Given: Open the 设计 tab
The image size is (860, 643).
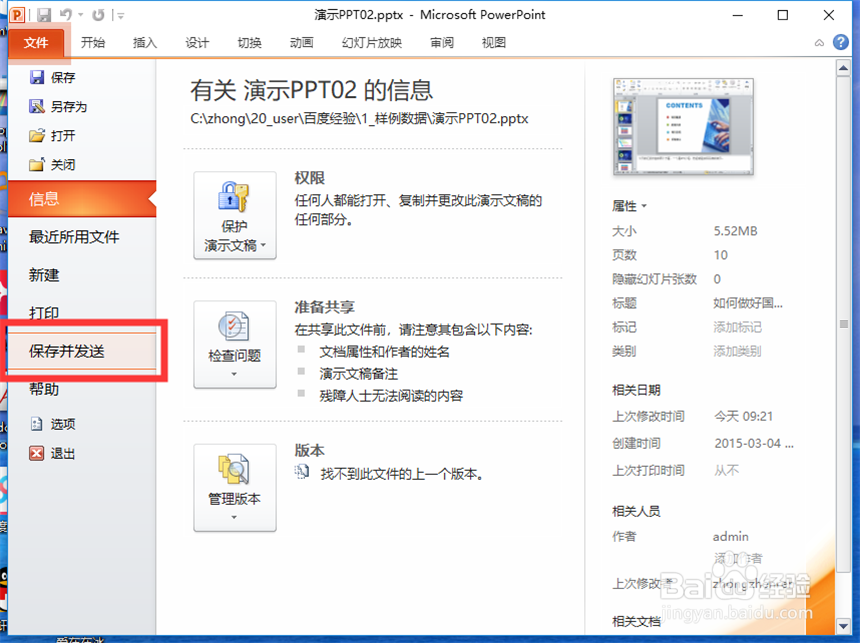Looking at the screenshot, I should tap(197, 43).
